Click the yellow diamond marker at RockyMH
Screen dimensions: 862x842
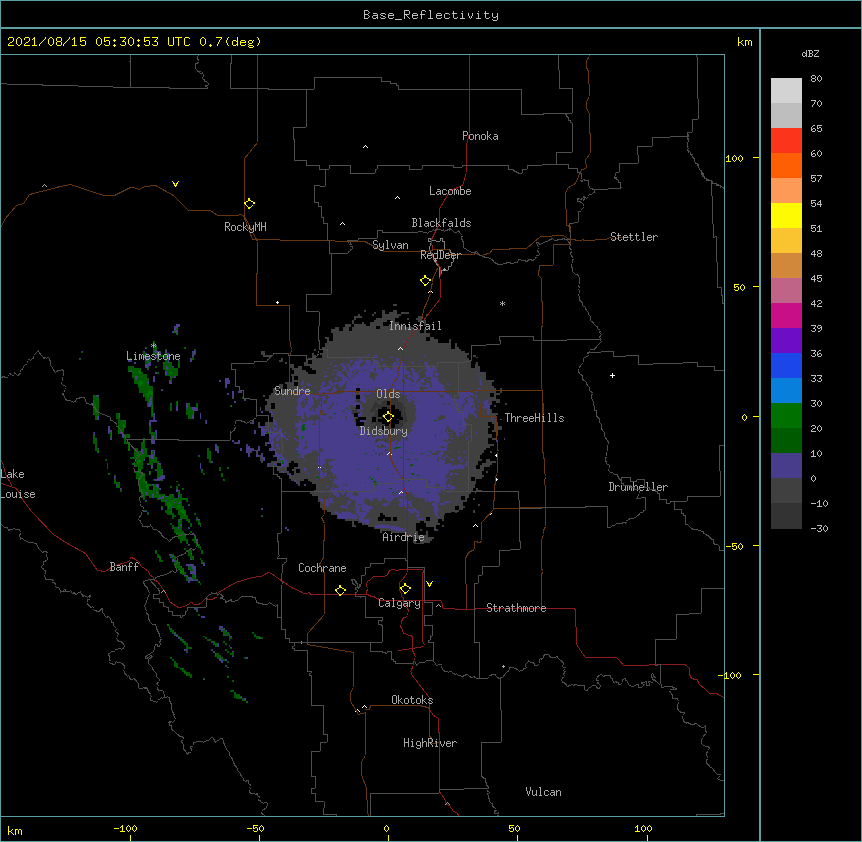(249, 204)
